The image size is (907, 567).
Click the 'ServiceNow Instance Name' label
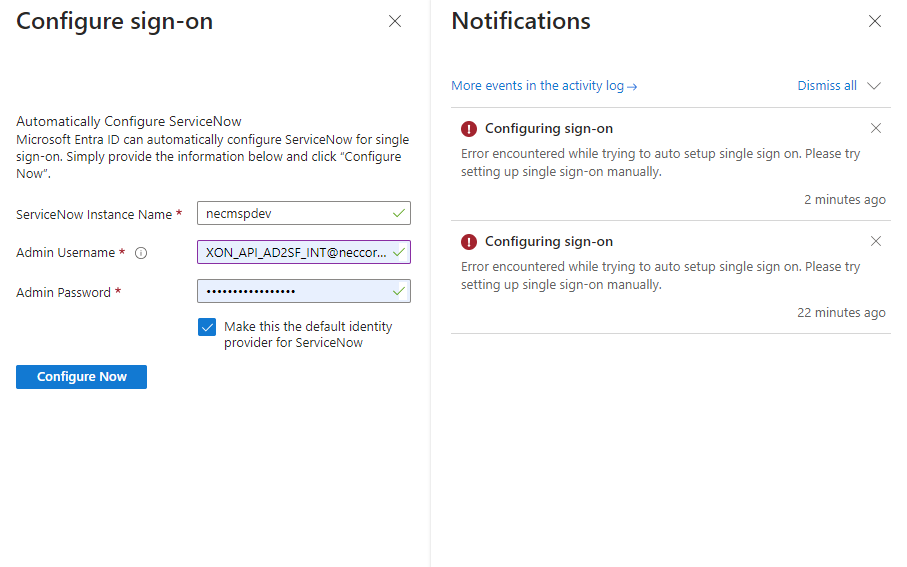(94, 215)
